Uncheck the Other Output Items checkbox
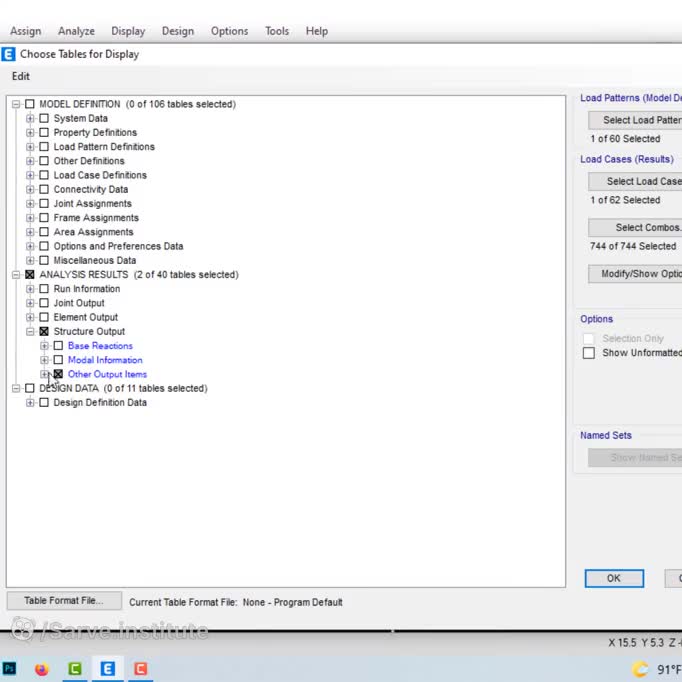This screenshot has height=682, width=682. [58, 374]
